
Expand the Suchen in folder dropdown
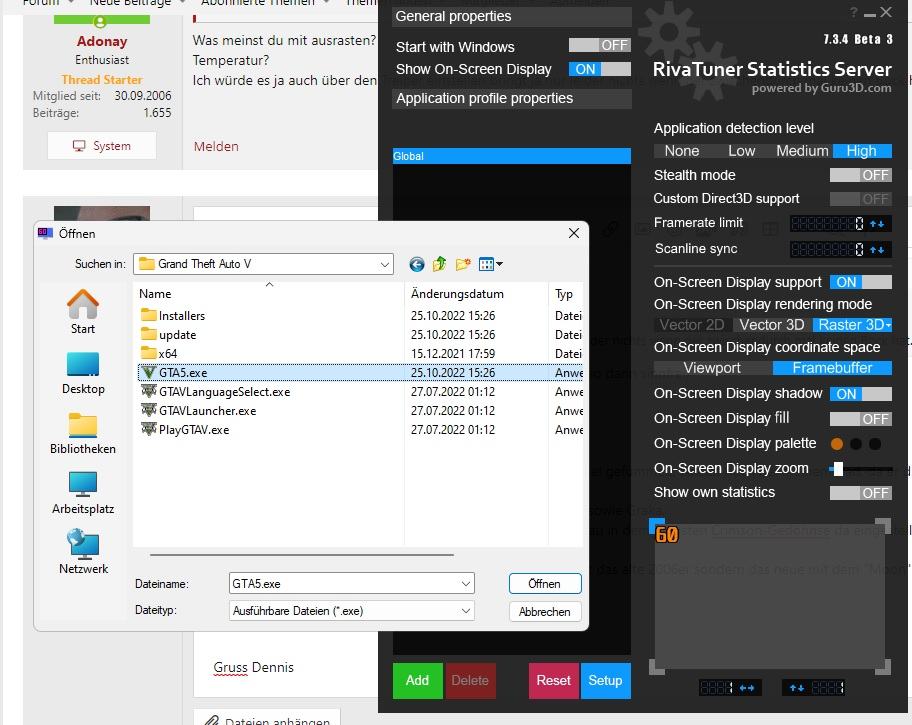coord(384,264)
